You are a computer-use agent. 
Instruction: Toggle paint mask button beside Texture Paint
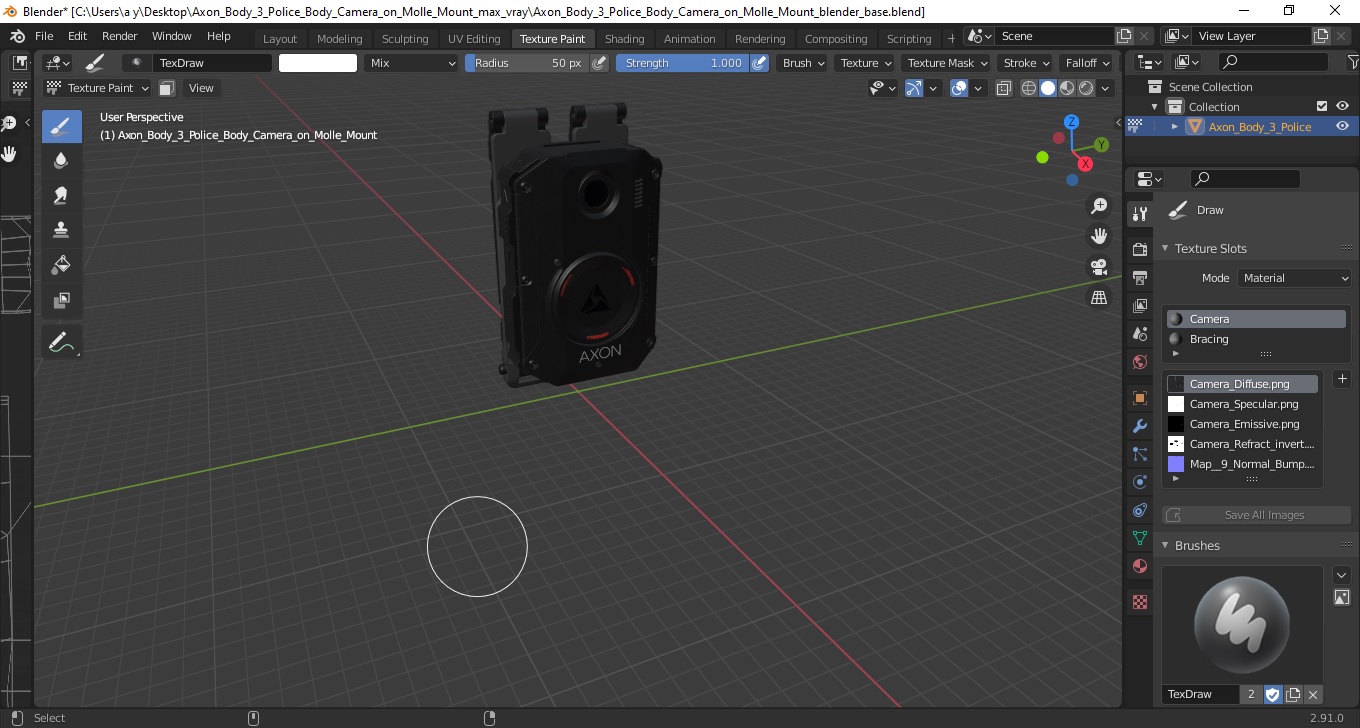[x=167, y=88]
